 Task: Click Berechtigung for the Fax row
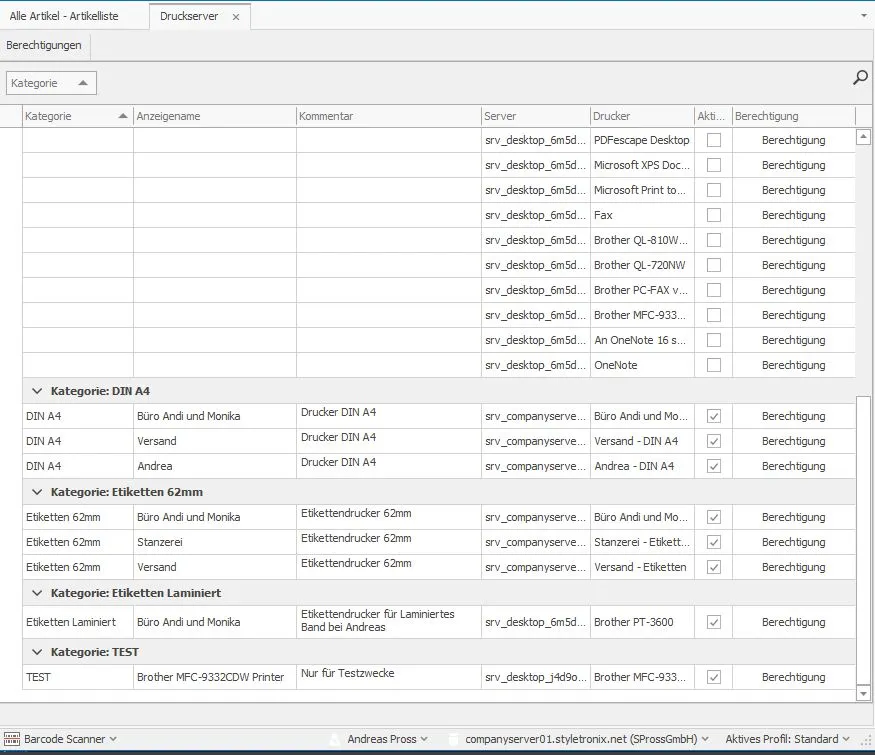click(x=794, y=215)
